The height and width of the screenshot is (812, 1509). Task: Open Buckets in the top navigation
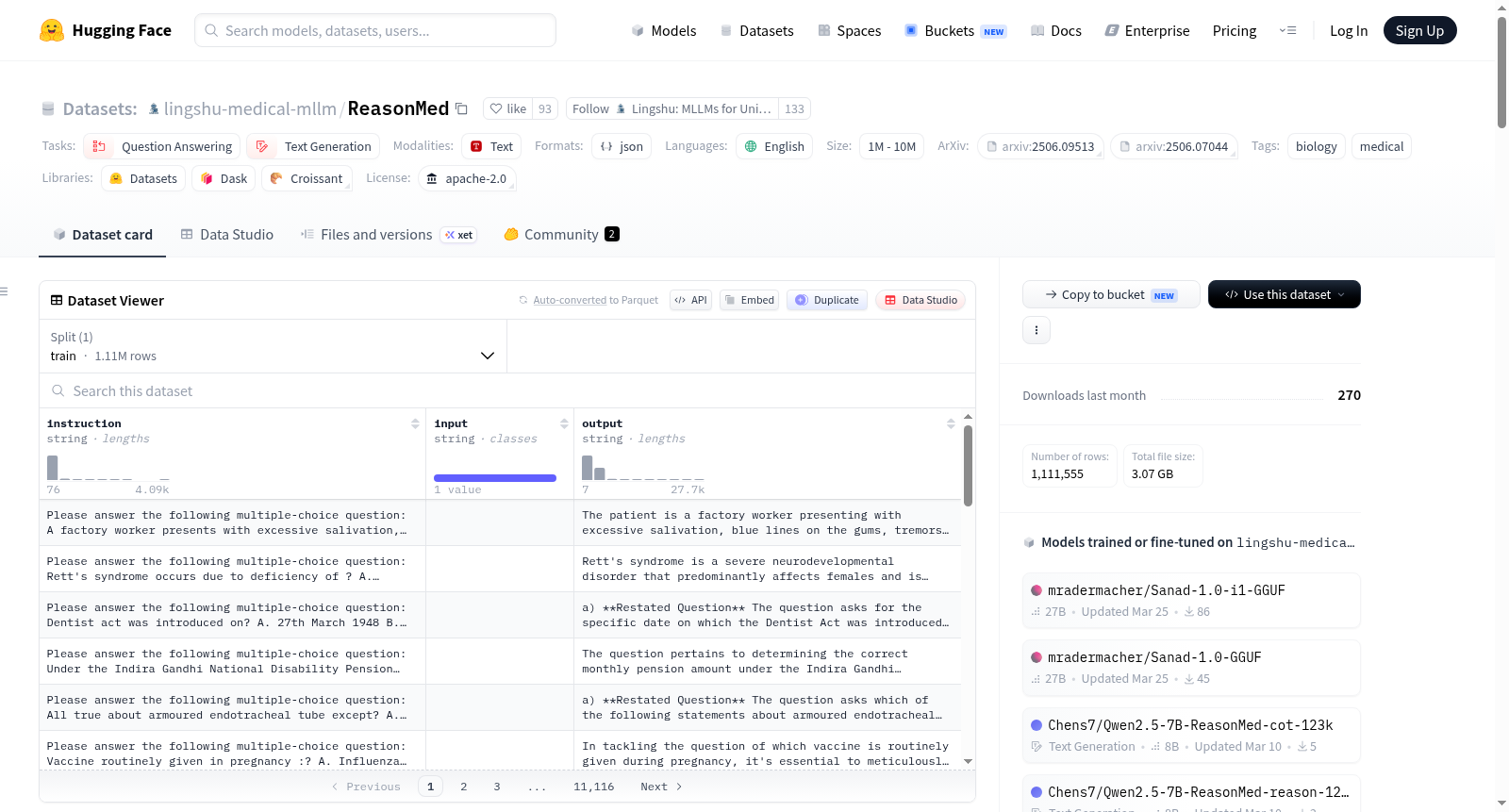955,31
